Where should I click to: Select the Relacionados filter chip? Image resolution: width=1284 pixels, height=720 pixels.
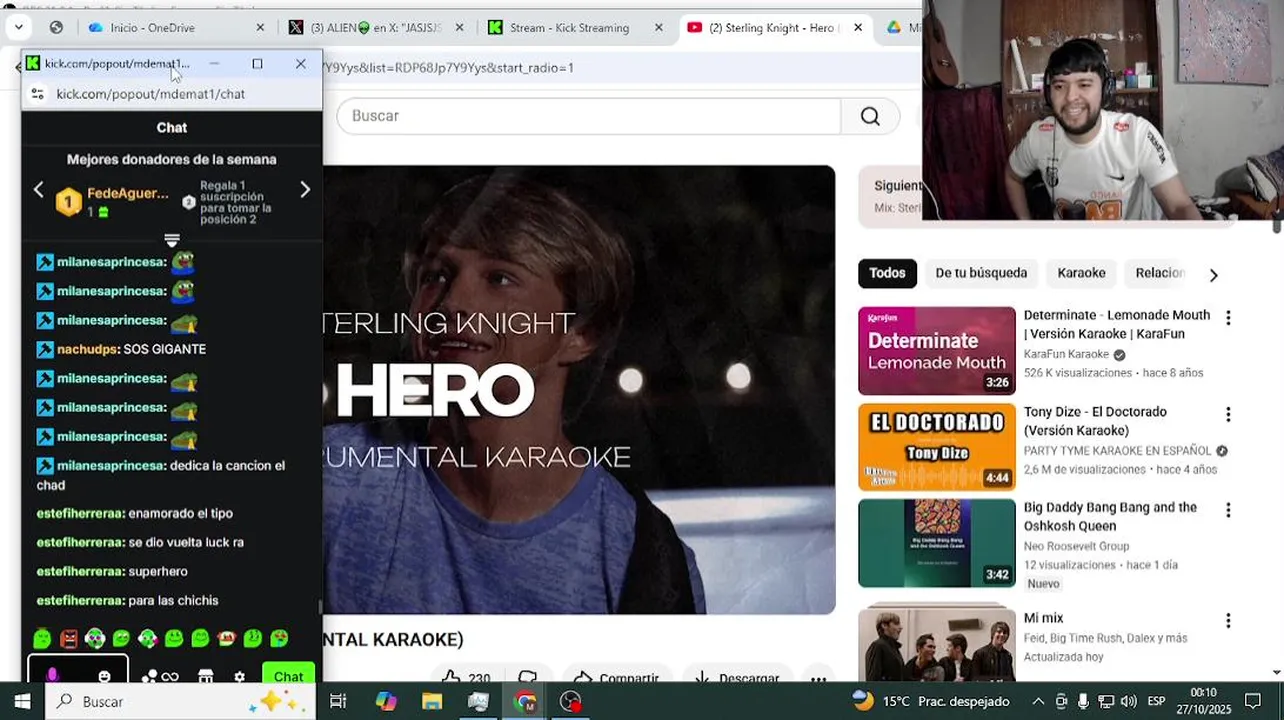1160,273
